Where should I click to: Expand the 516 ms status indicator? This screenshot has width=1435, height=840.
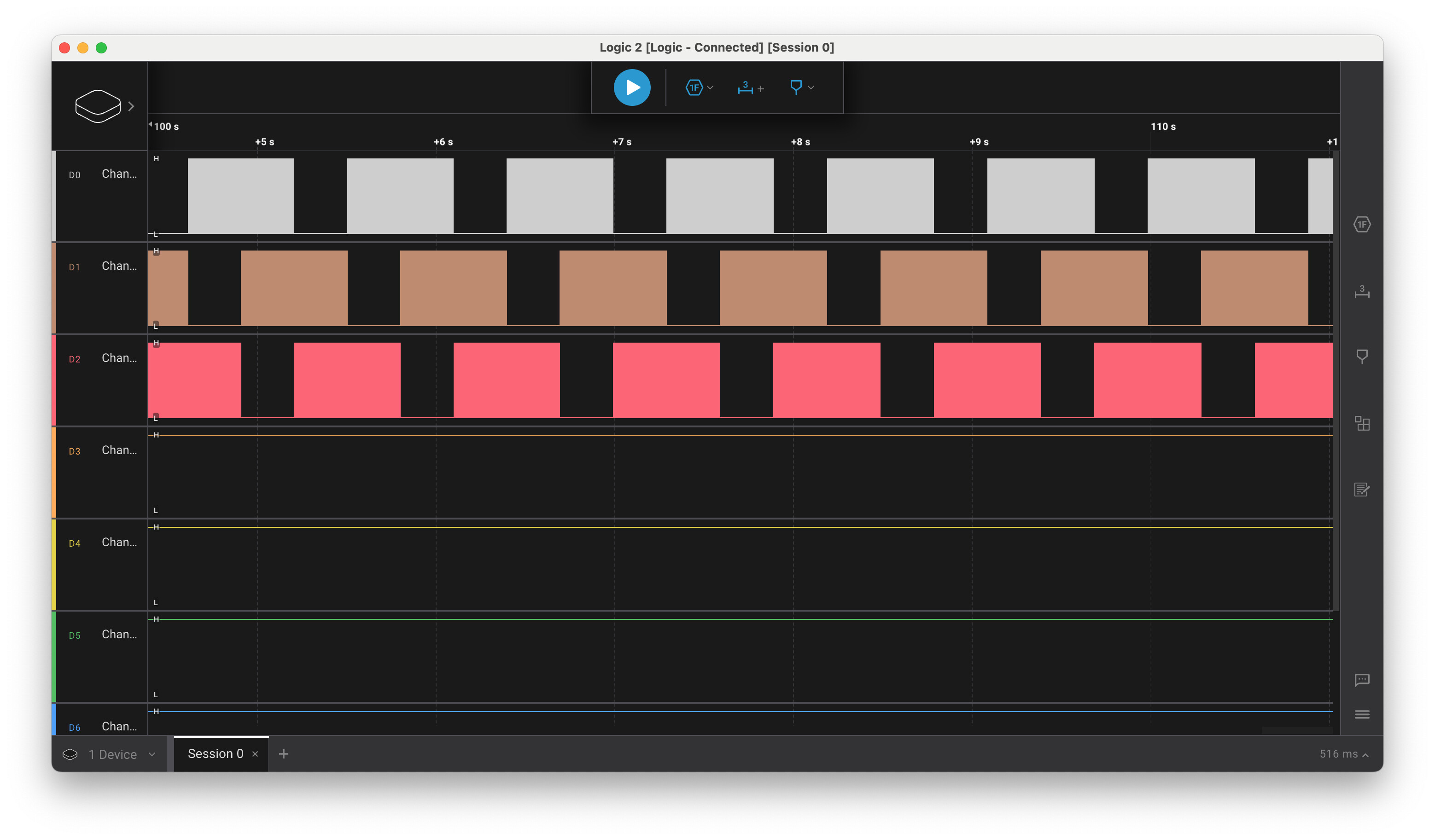coord(1343,754)
